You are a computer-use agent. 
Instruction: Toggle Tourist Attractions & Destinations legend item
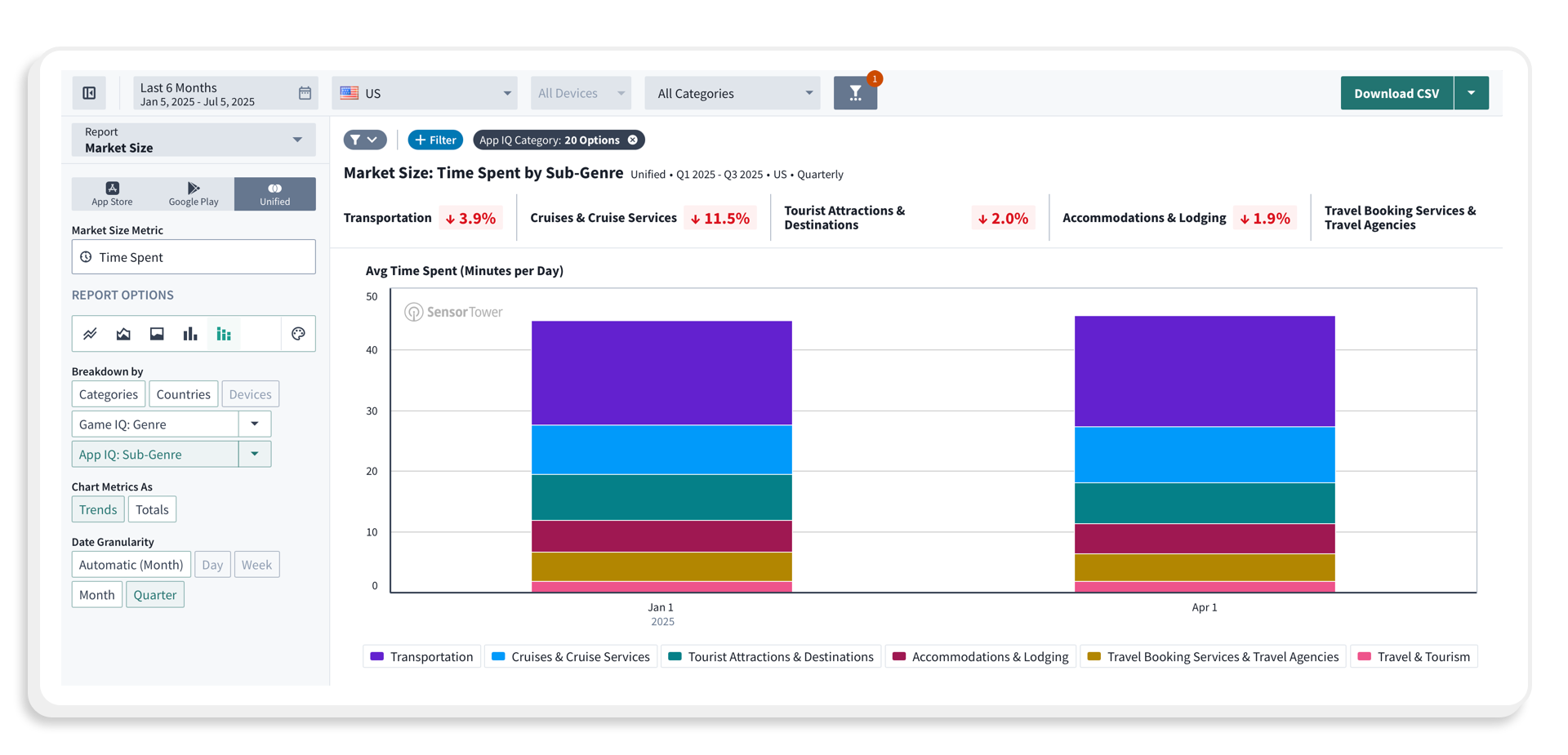point(771,657)
